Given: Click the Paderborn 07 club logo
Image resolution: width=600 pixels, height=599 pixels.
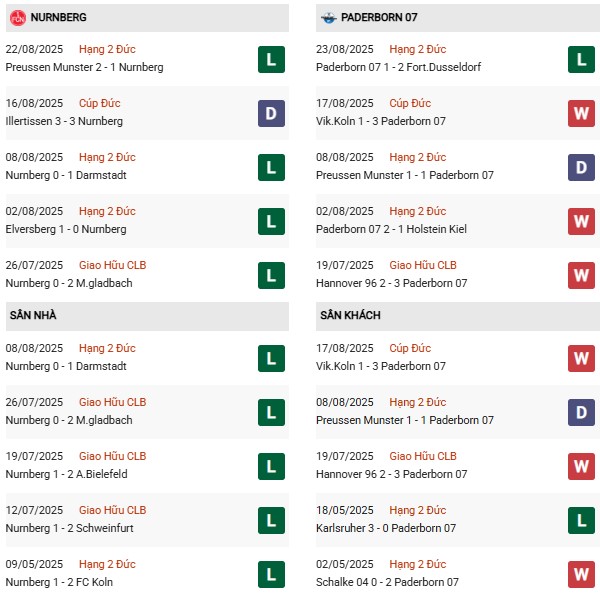Looking at the screenshot, I should coord(328,17).
